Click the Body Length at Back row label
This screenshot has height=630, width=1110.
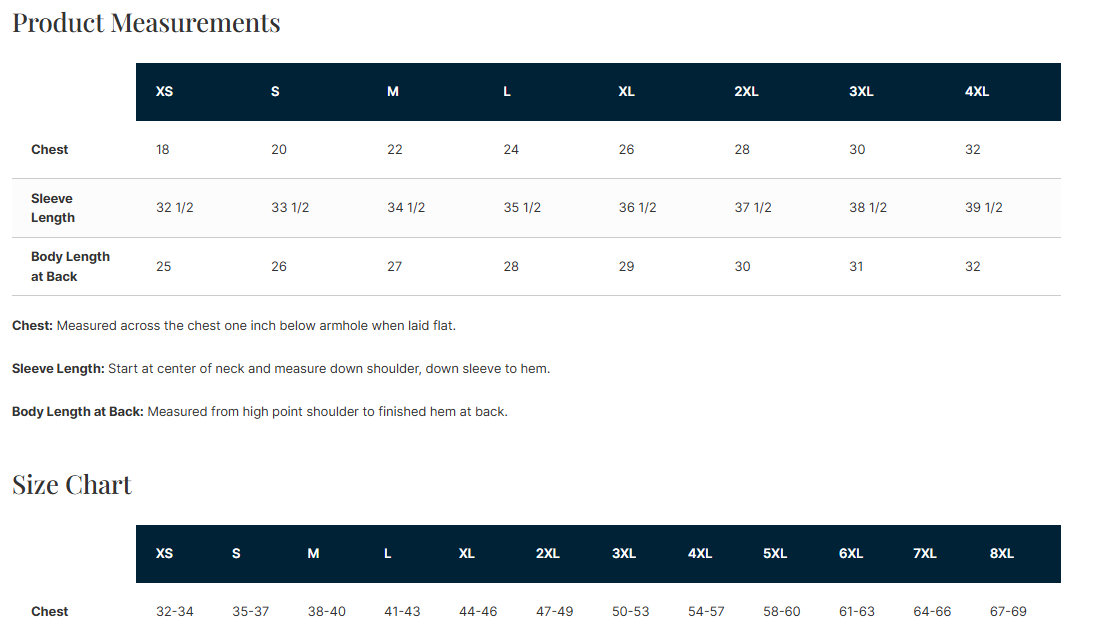coord(70,266)
